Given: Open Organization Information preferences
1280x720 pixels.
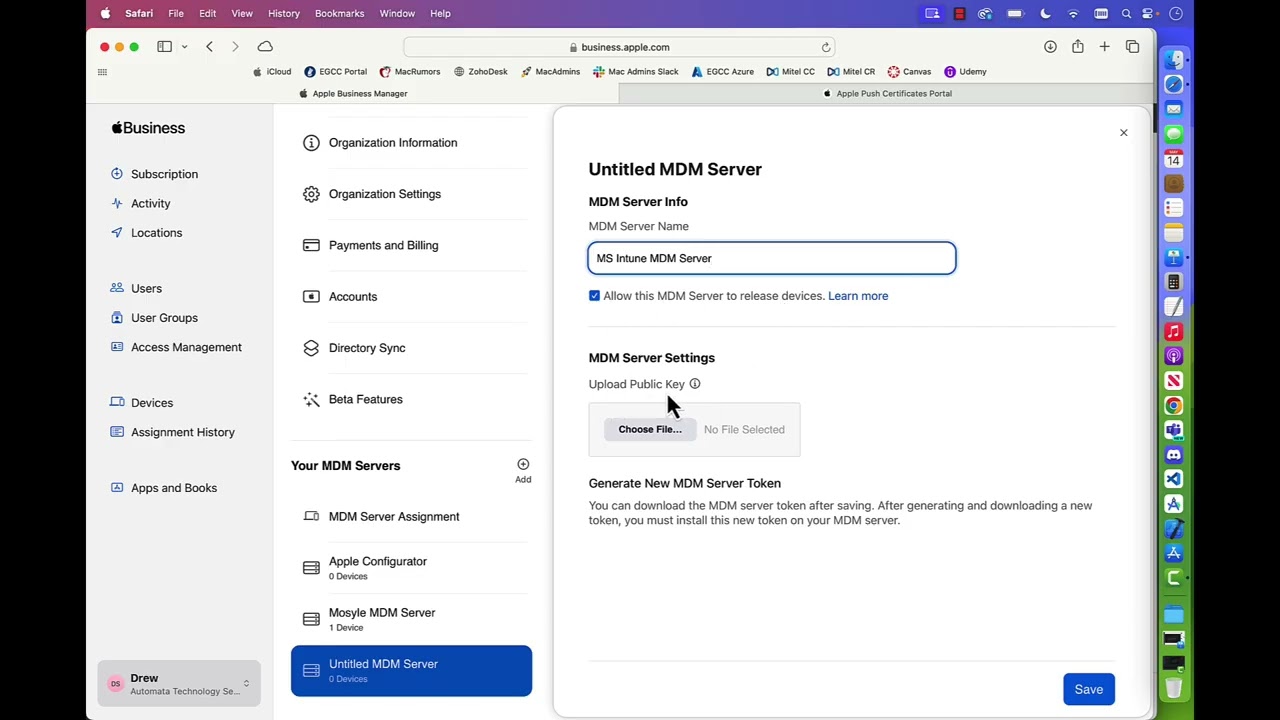Looking at the screenshot, I should tap(411, 143).
